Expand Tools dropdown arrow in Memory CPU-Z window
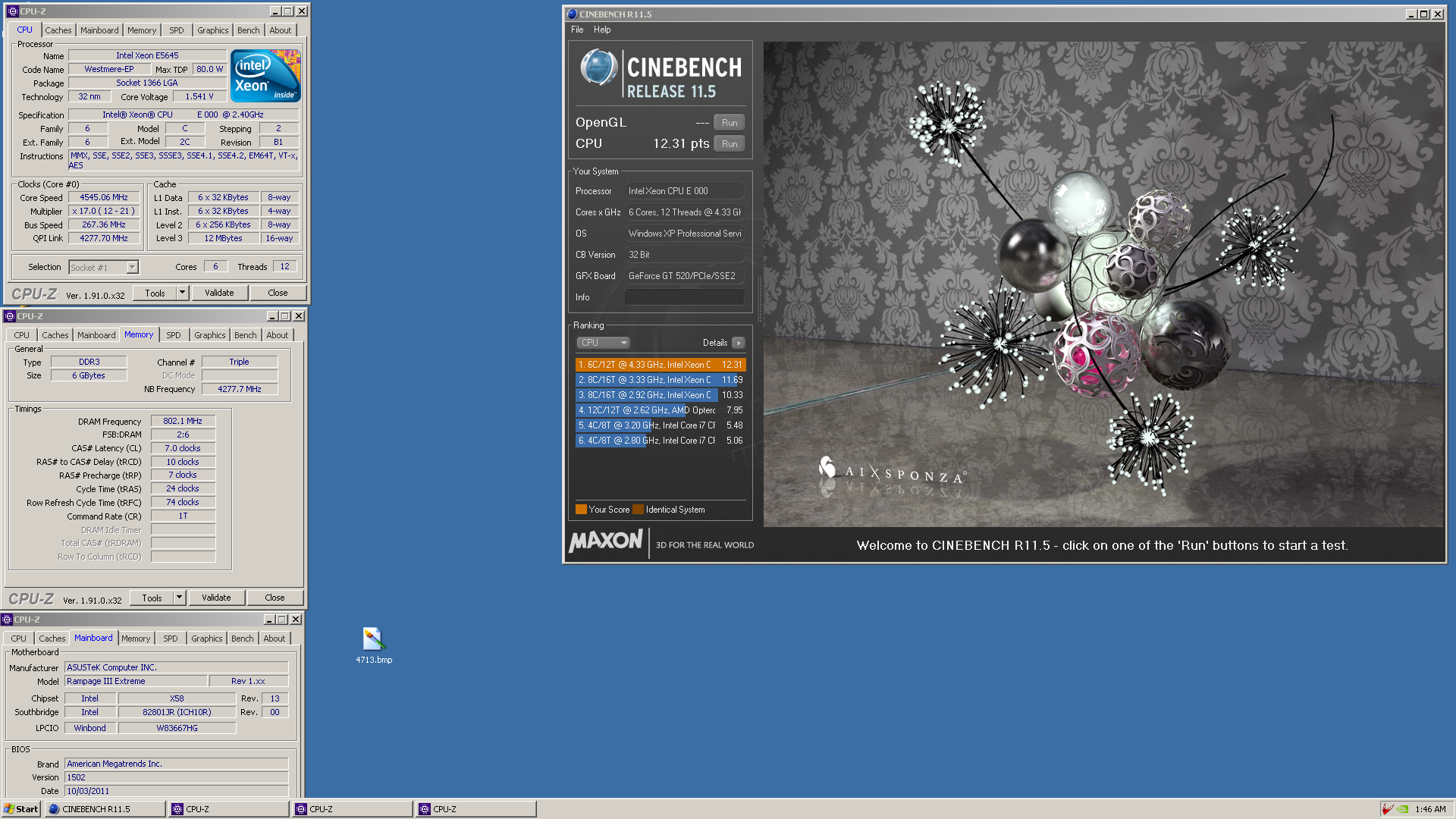The image size is (1456, 819). pyautogui.click(x=179, y=598)
